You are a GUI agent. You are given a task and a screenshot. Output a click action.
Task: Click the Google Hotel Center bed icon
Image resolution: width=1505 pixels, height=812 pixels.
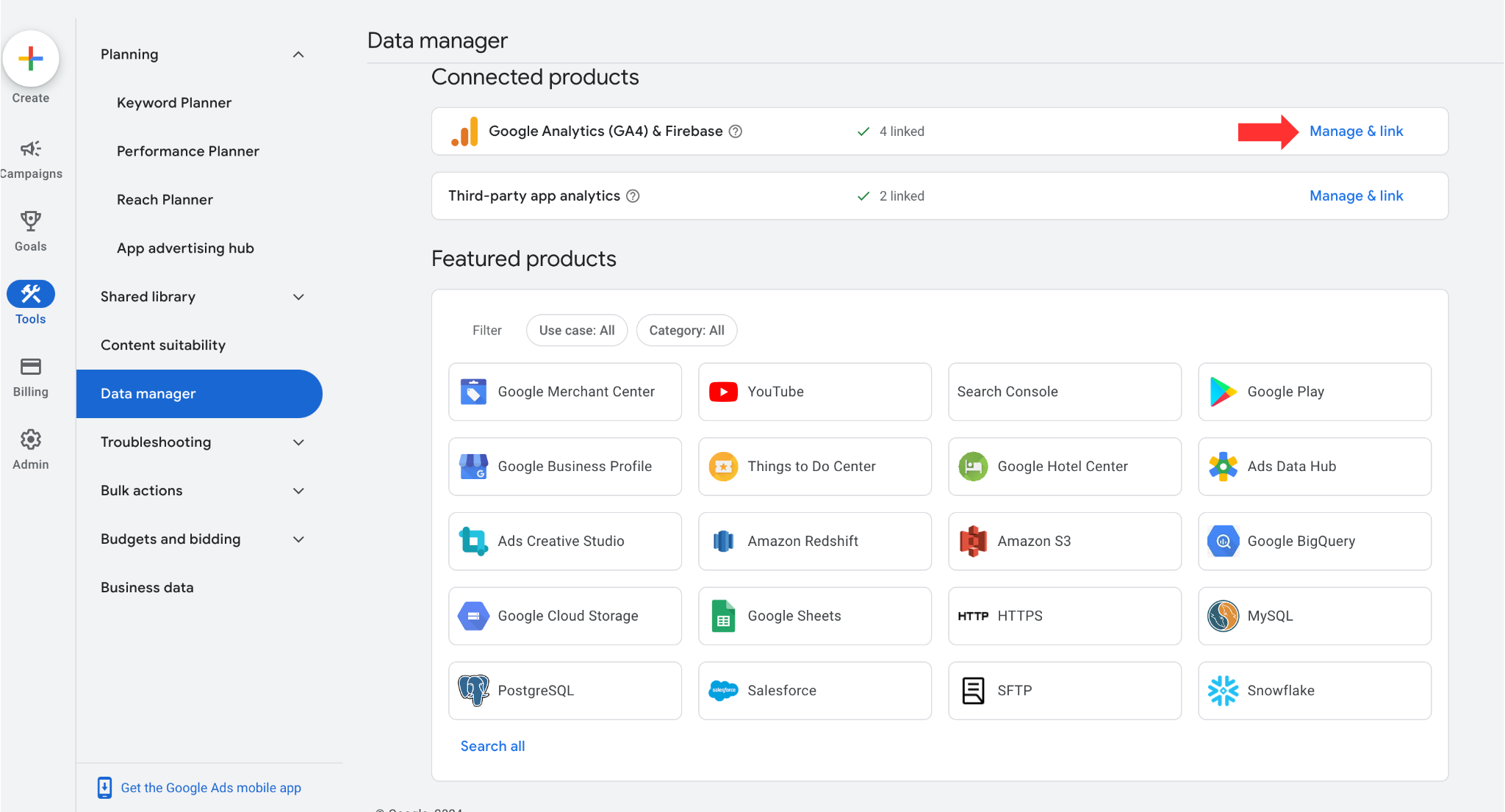point(973,467)
